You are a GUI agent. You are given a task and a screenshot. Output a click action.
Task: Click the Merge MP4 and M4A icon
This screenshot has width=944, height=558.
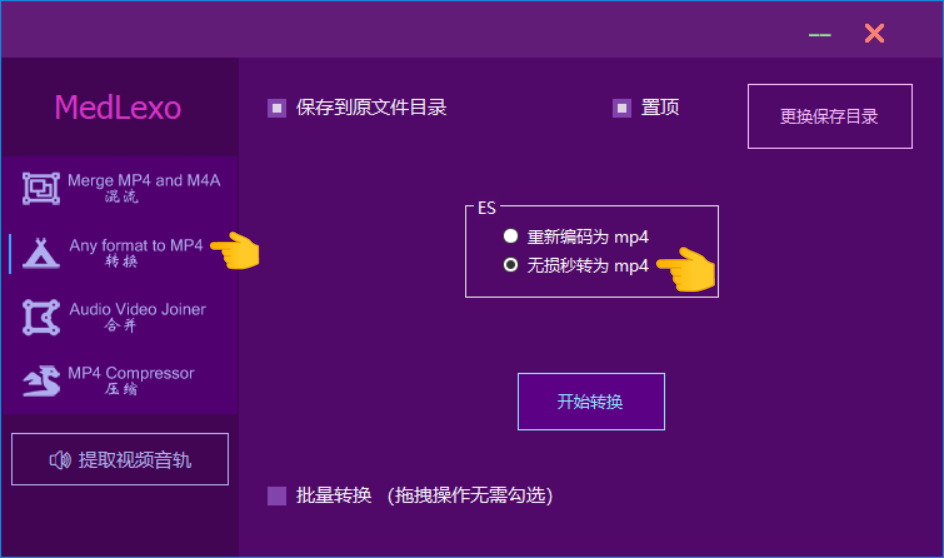coord(41,188)
